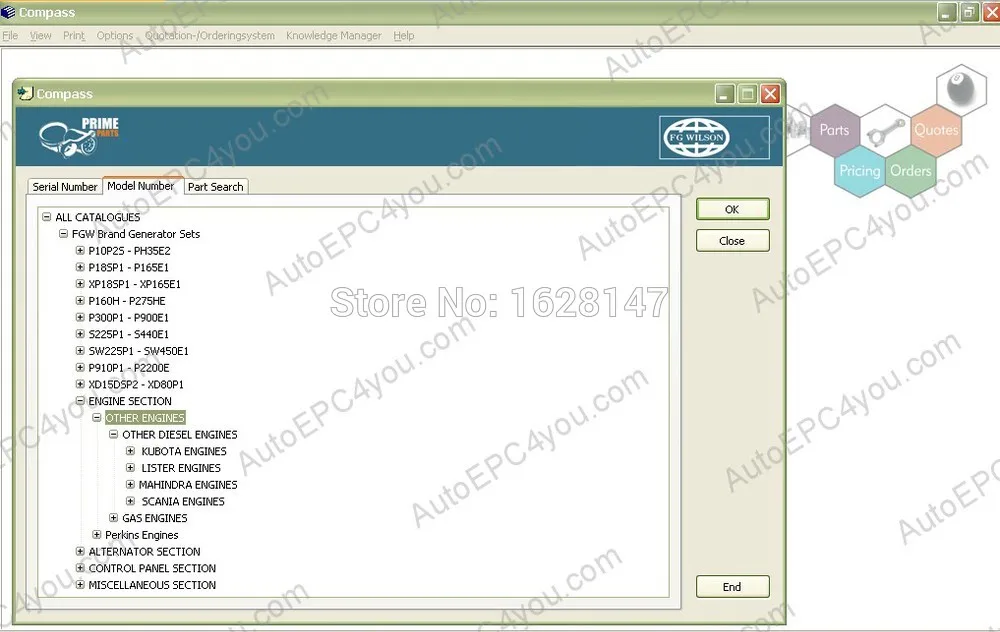This screenshot has height=632, width=1000.
Task: Click the main Compass window title icon
Action: click(x=8, y=12)
